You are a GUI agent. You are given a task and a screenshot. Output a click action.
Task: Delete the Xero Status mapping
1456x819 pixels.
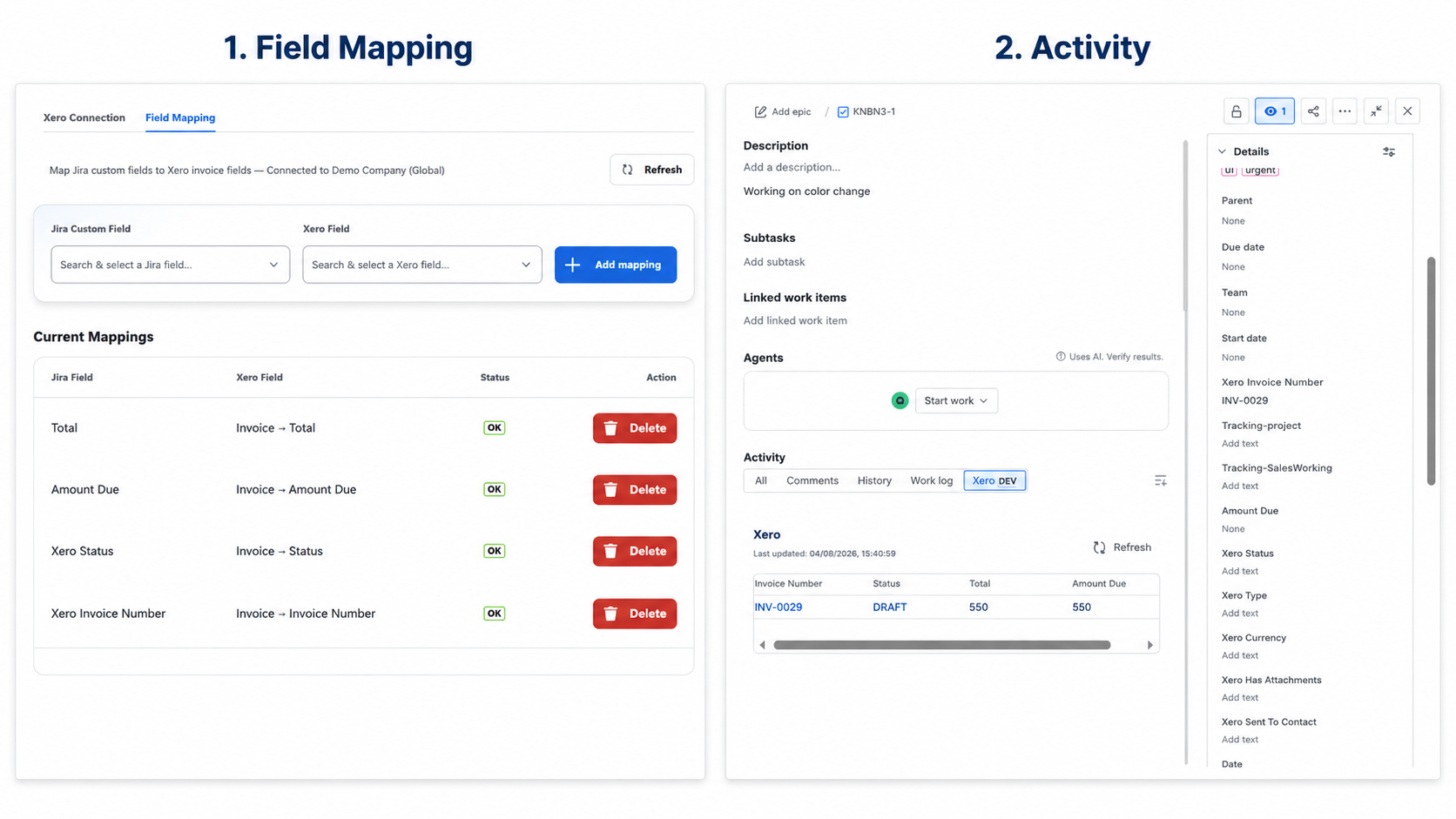[x=635, y=551]
